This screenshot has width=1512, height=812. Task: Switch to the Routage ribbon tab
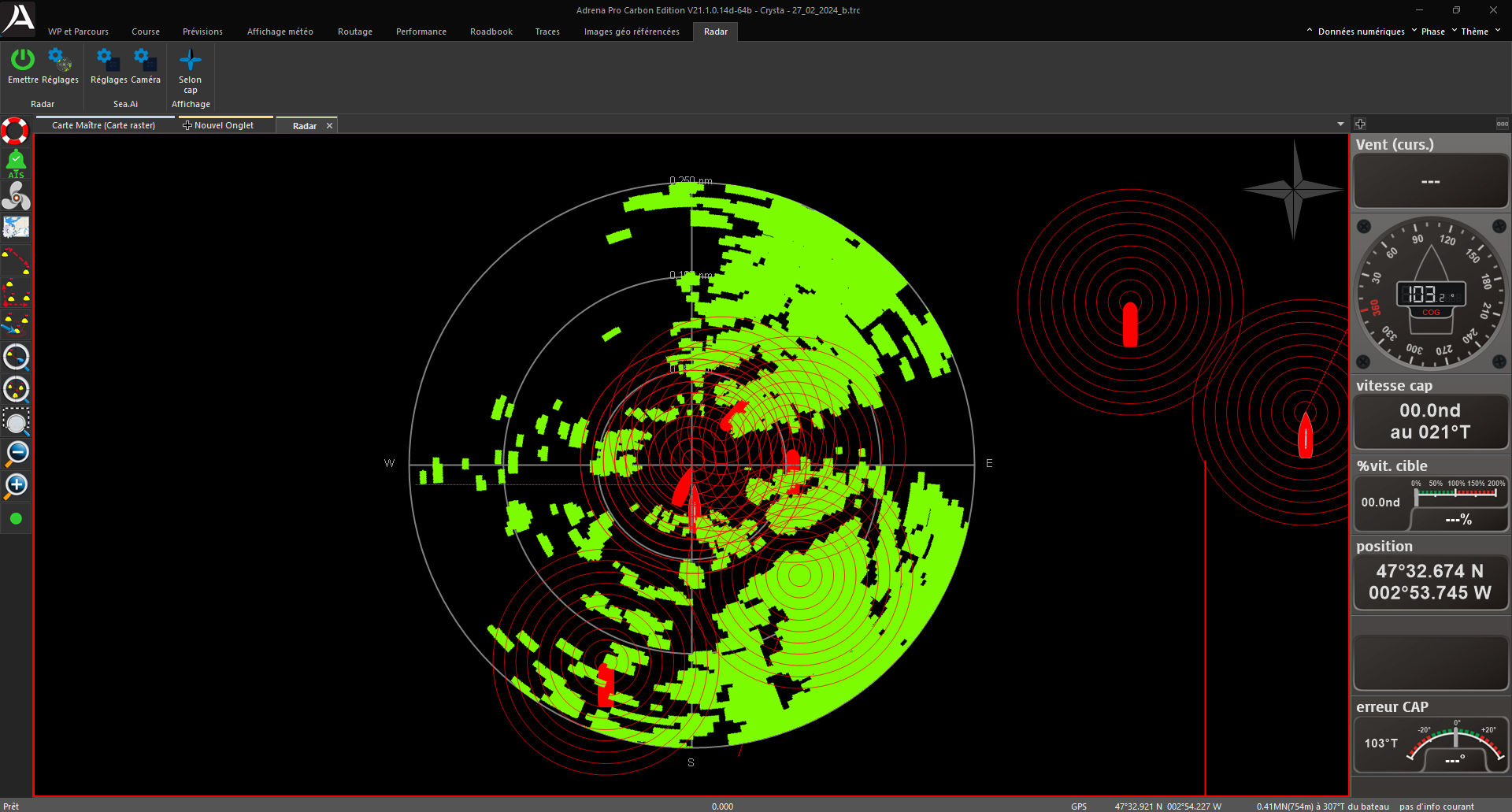tap(354, 32)
